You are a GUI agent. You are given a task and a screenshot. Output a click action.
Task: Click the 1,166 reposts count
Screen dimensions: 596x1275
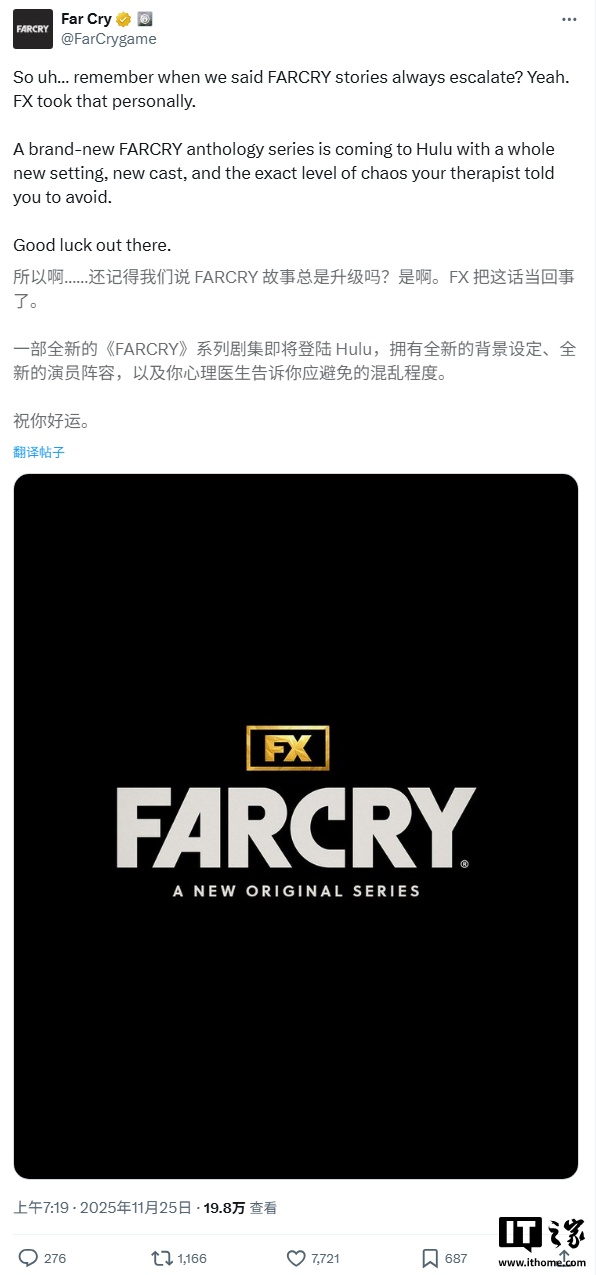click(x=192, y=1258)
